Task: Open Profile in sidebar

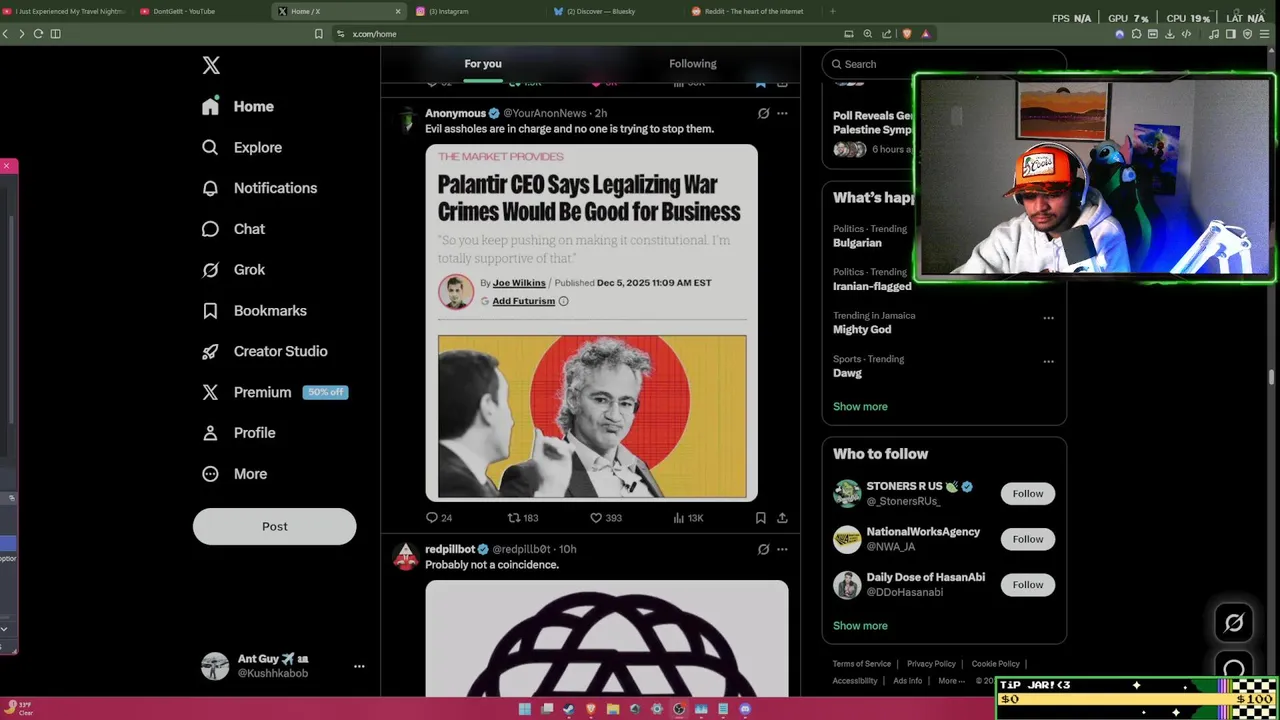Action: pyautogui.click(x=238, y=433)
